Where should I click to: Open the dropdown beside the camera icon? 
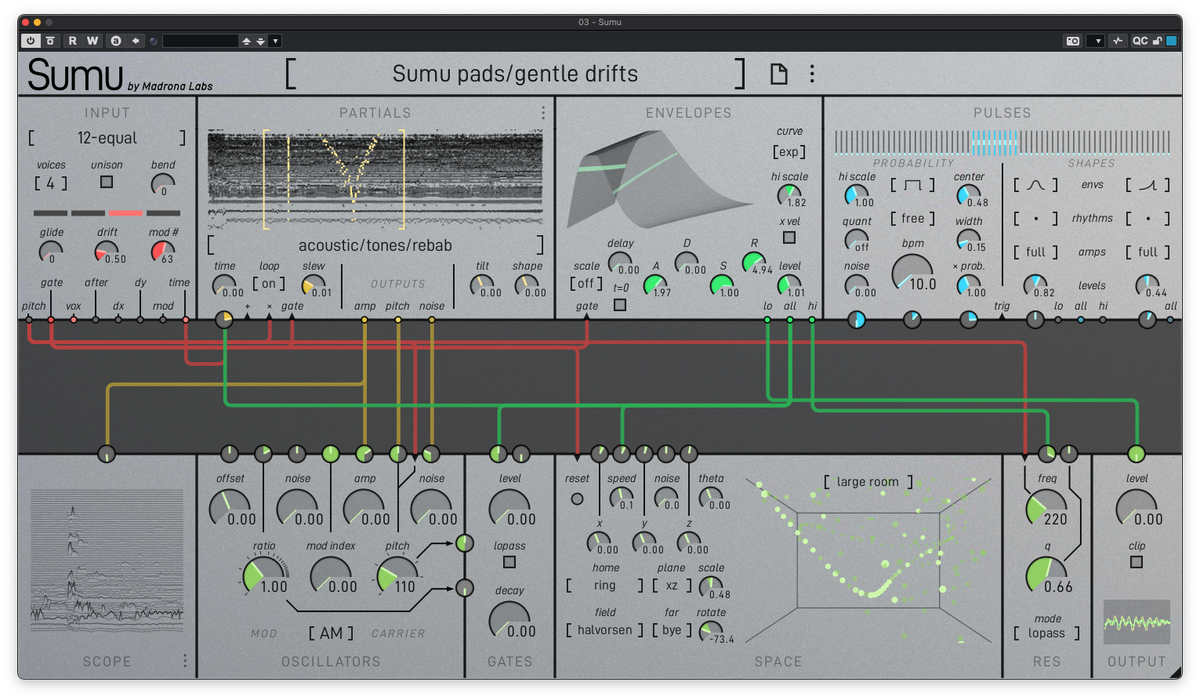[x=1095, y=41]
